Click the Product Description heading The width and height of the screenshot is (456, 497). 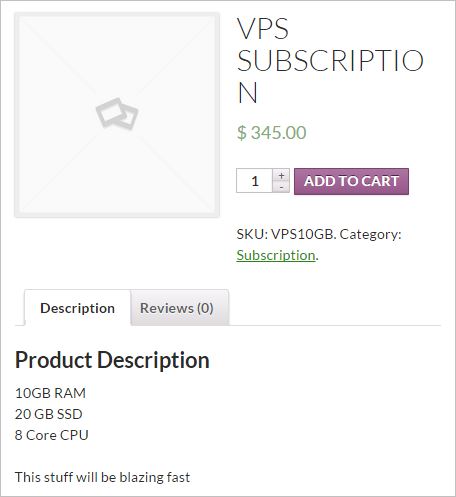[112, 360]
